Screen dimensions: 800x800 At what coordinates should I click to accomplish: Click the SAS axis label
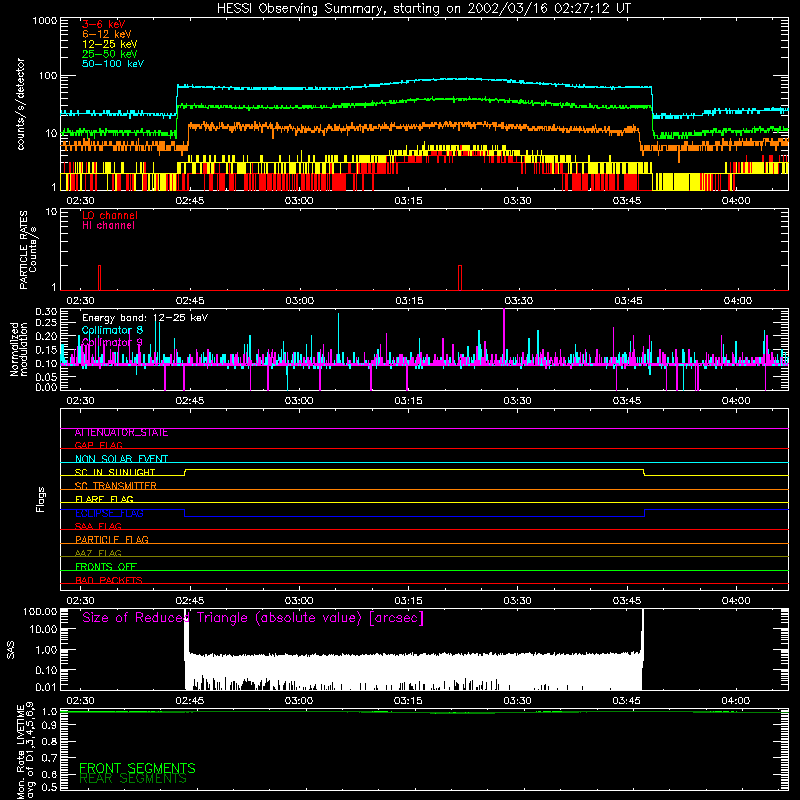click(x=11, y=649)
